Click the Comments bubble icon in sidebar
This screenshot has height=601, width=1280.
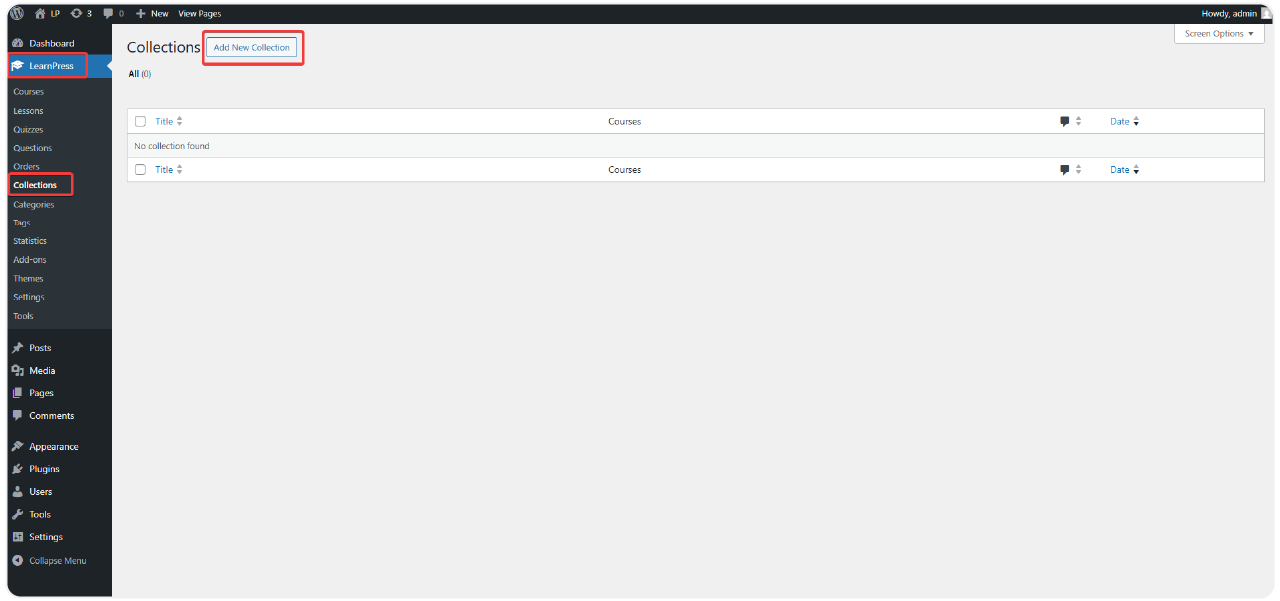(17, 415)
